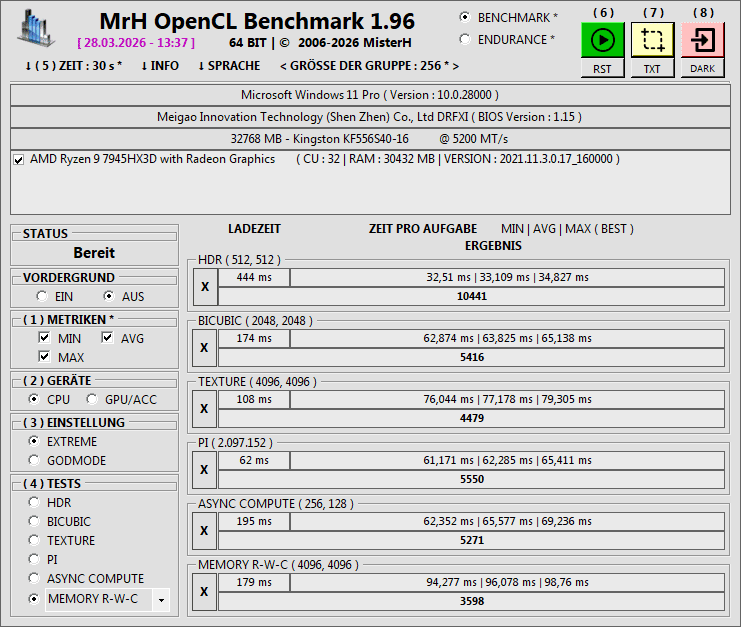Click the pink exit door icon
Image resolution: width=741 pixels, height=627 pixels.
(702, 40)
